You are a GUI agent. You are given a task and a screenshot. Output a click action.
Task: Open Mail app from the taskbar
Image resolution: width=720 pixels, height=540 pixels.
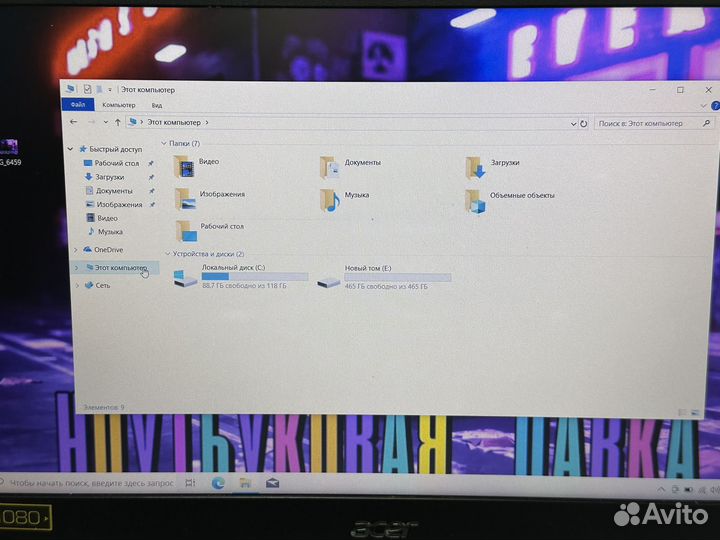click(x=272, y=483)
